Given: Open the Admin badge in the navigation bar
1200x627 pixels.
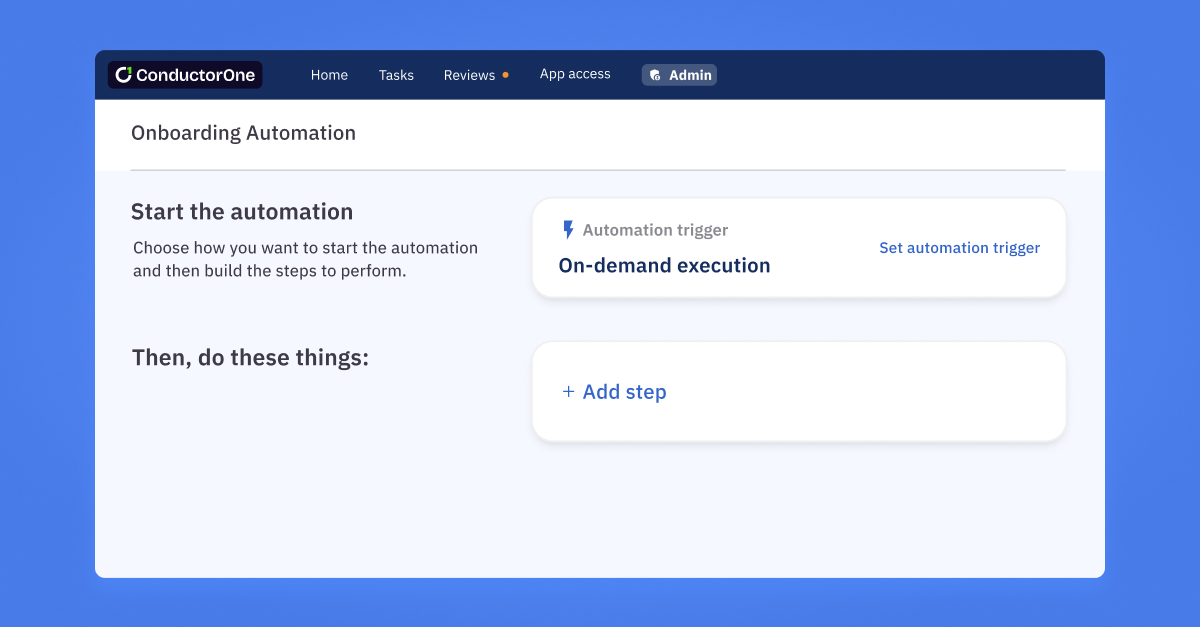Looking at the screenshot, I should [x=679, y=74].
